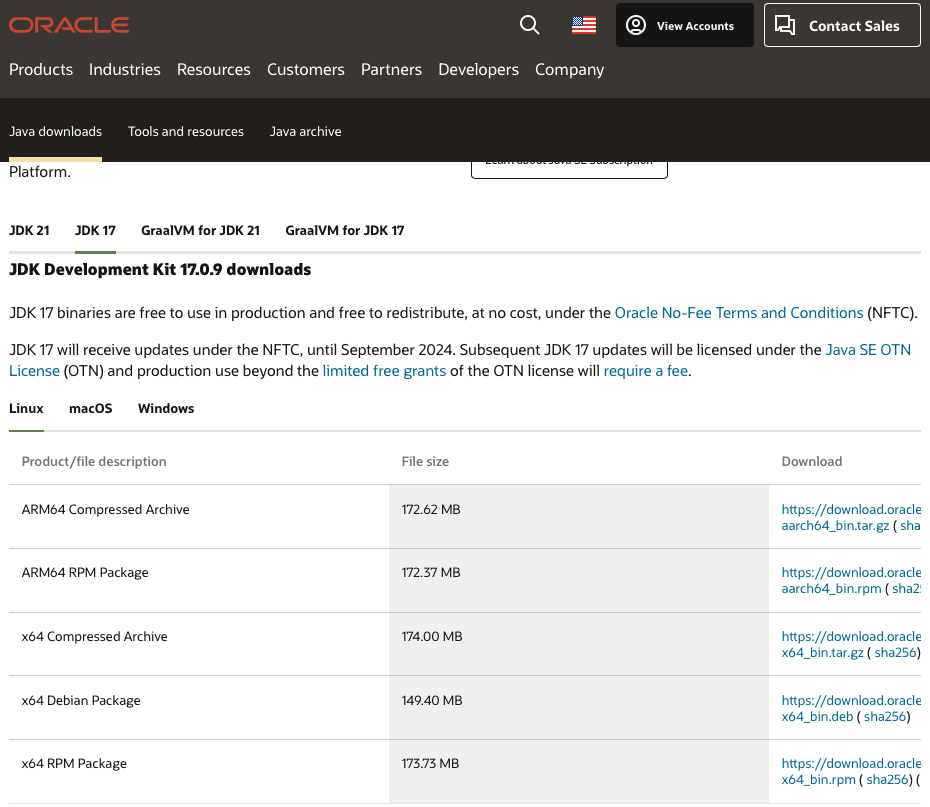The image size is (930, 807).
Task: Open the Customers menu
Action: tap(305, 69)
